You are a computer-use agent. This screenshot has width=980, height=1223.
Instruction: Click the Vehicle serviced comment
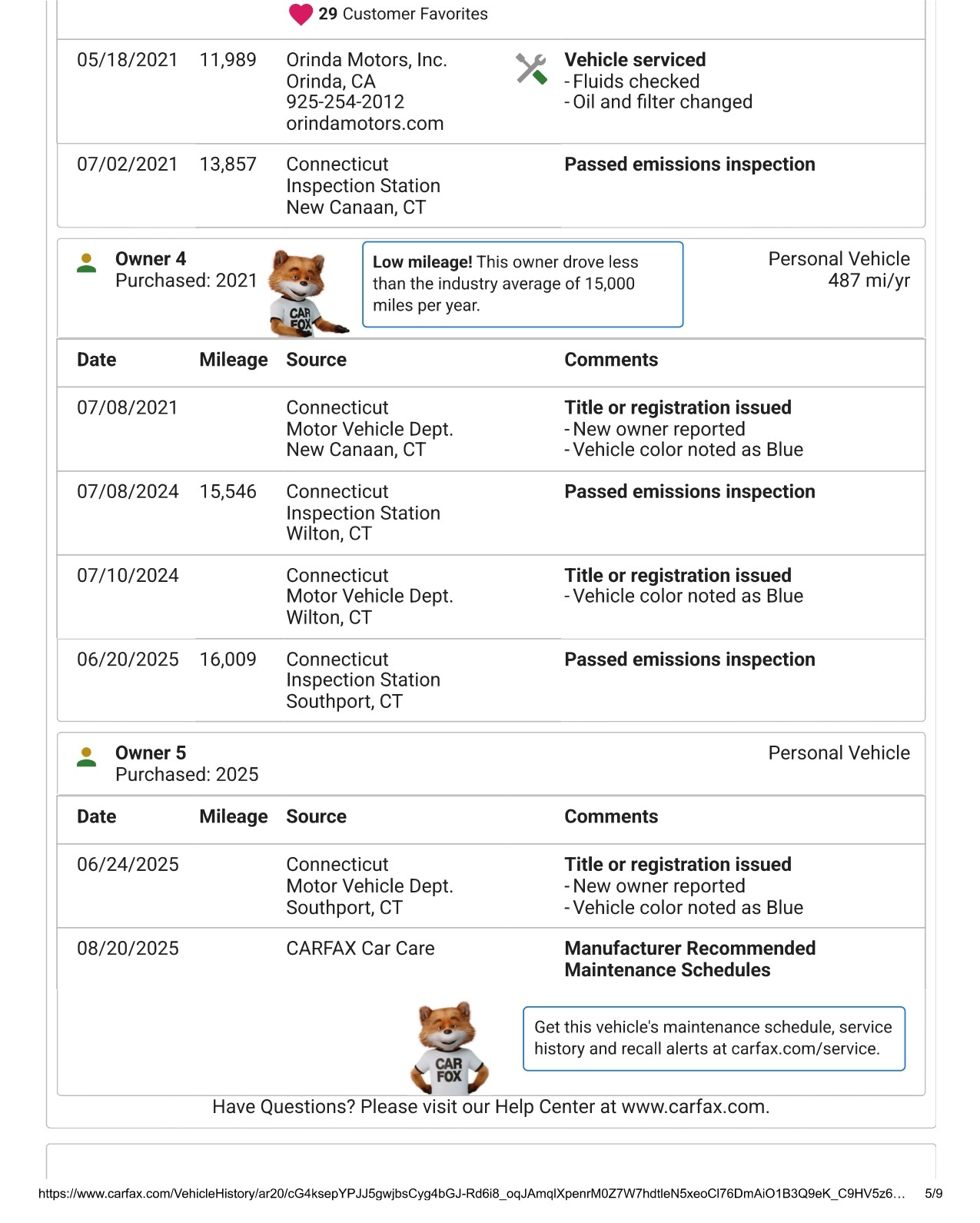pos(635,60)
